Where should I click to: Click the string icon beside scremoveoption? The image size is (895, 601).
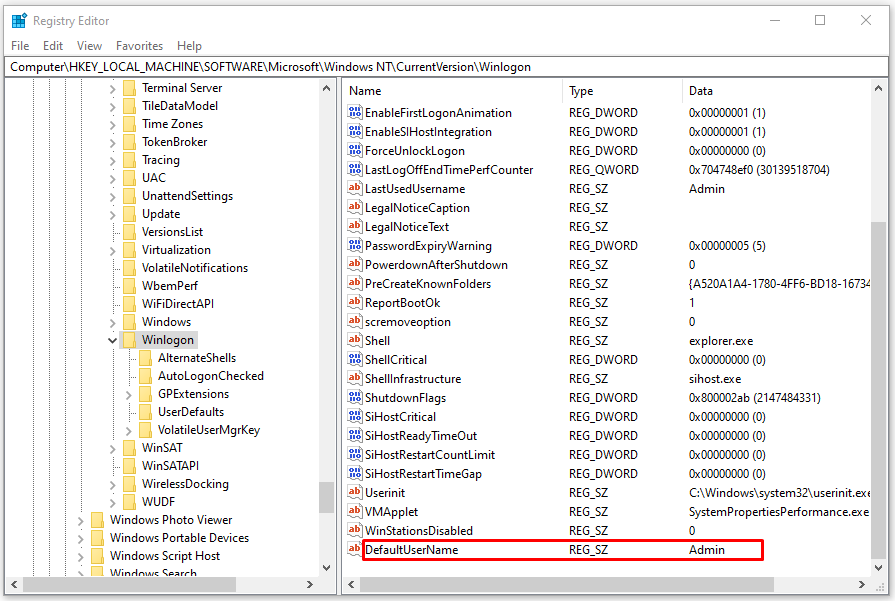(354, 321)
